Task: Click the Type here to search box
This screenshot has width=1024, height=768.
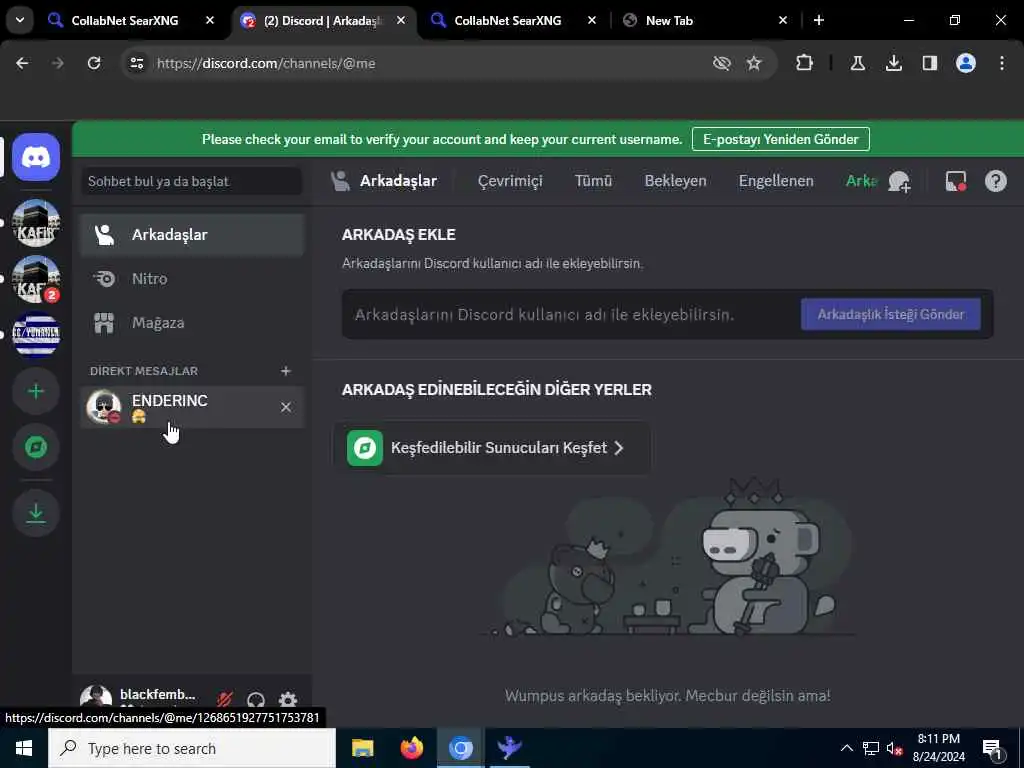Action: coord(192,748)
